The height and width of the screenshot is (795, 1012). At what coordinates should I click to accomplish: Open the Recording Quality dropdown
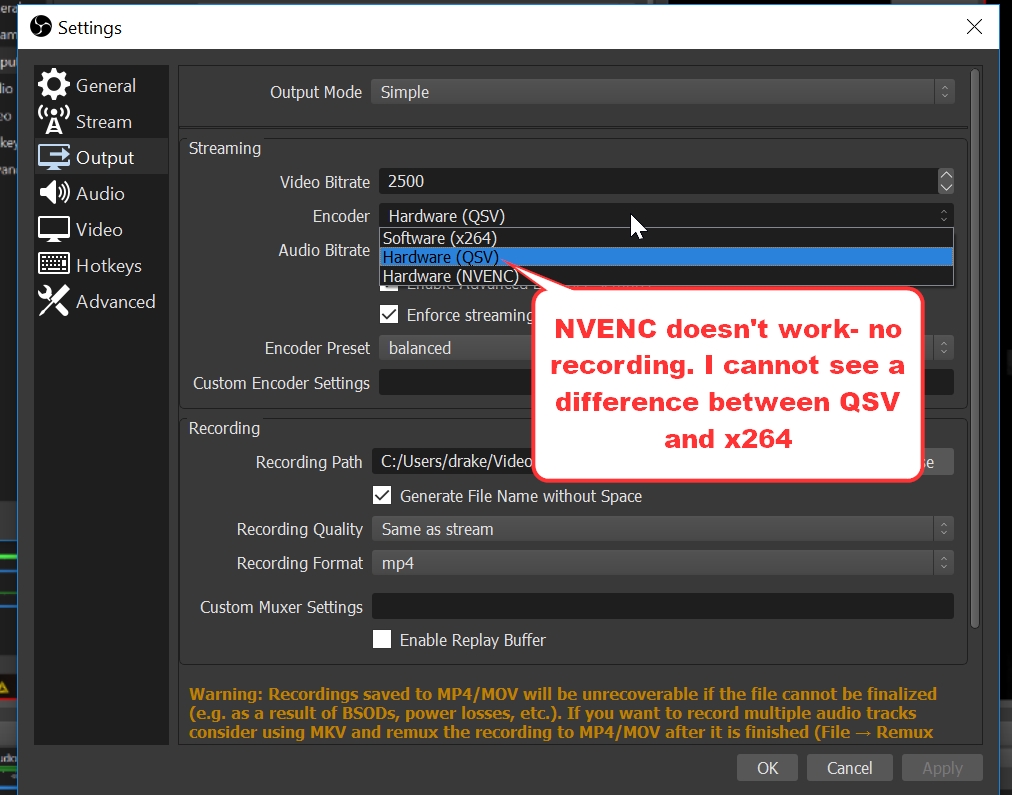point(662,529)
